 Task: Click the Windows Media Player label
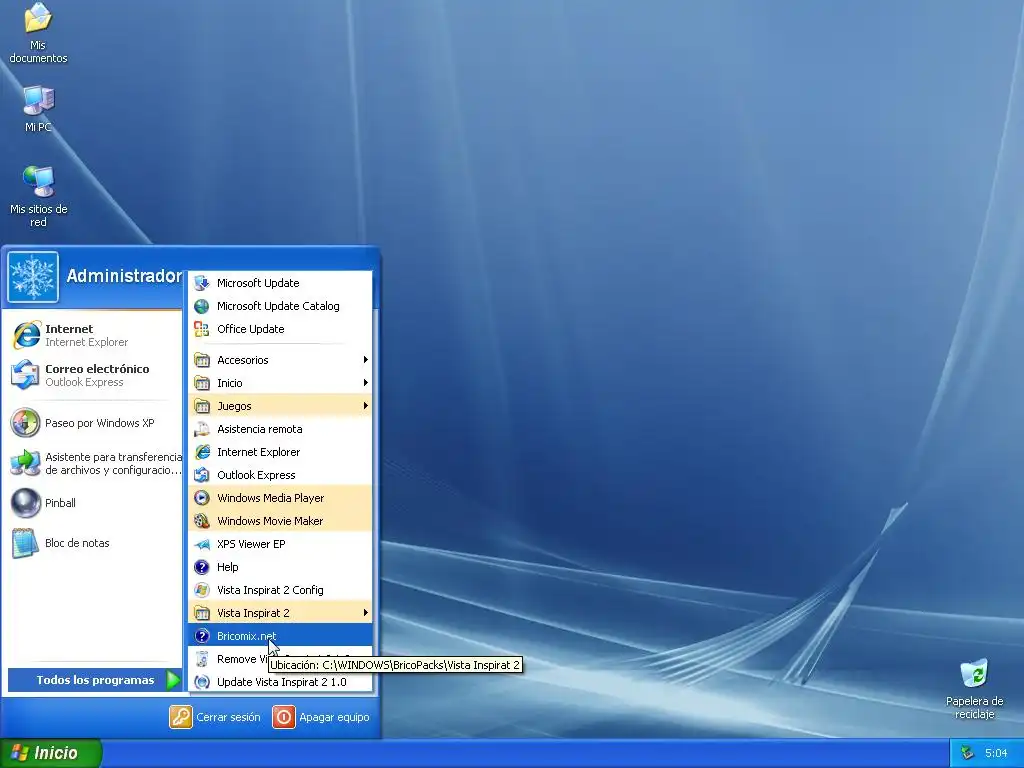pyautogui.click(x=270, y=498)
